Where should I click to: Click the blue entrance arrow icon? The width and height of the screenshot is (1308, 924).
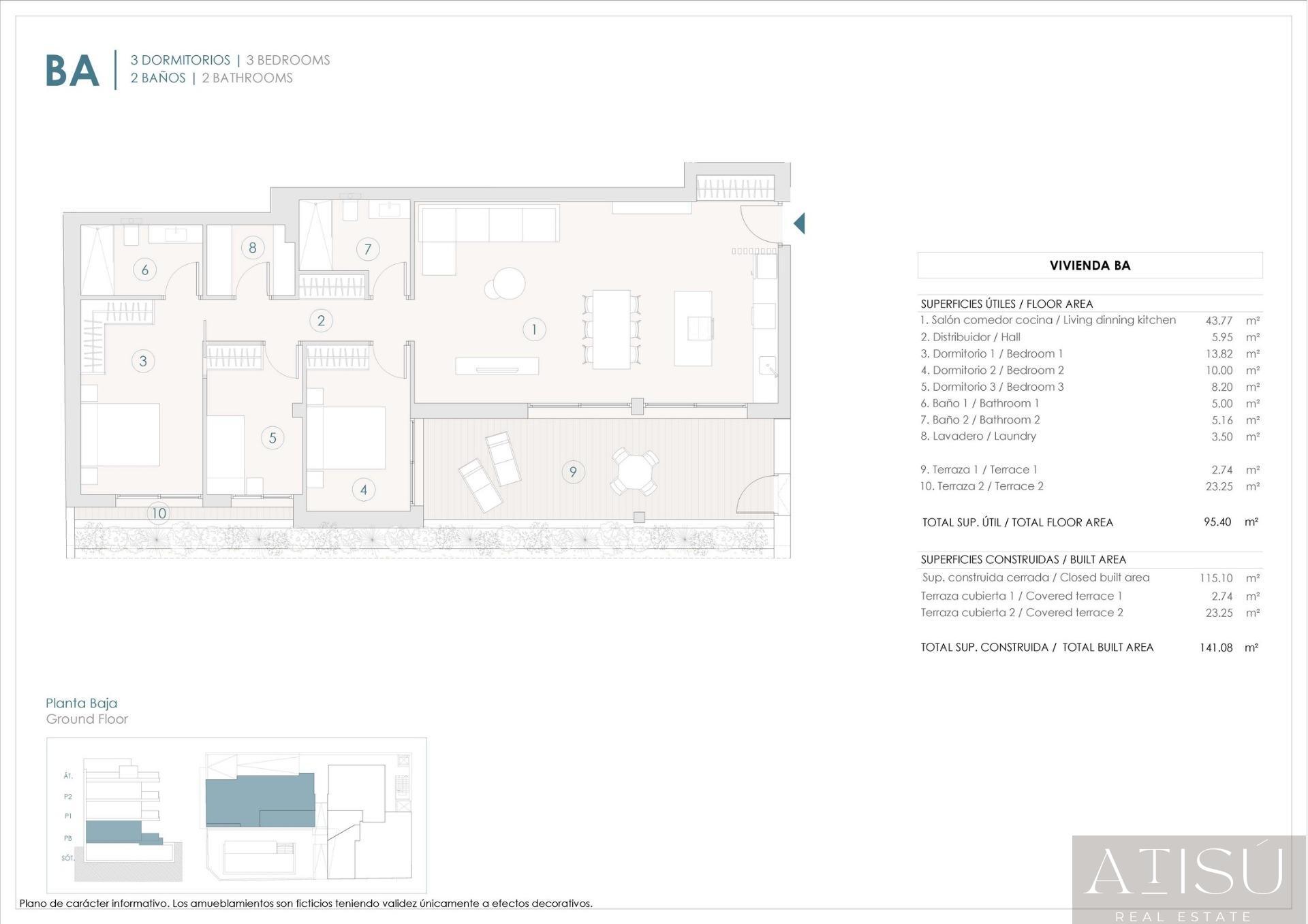tap(799, 223)
